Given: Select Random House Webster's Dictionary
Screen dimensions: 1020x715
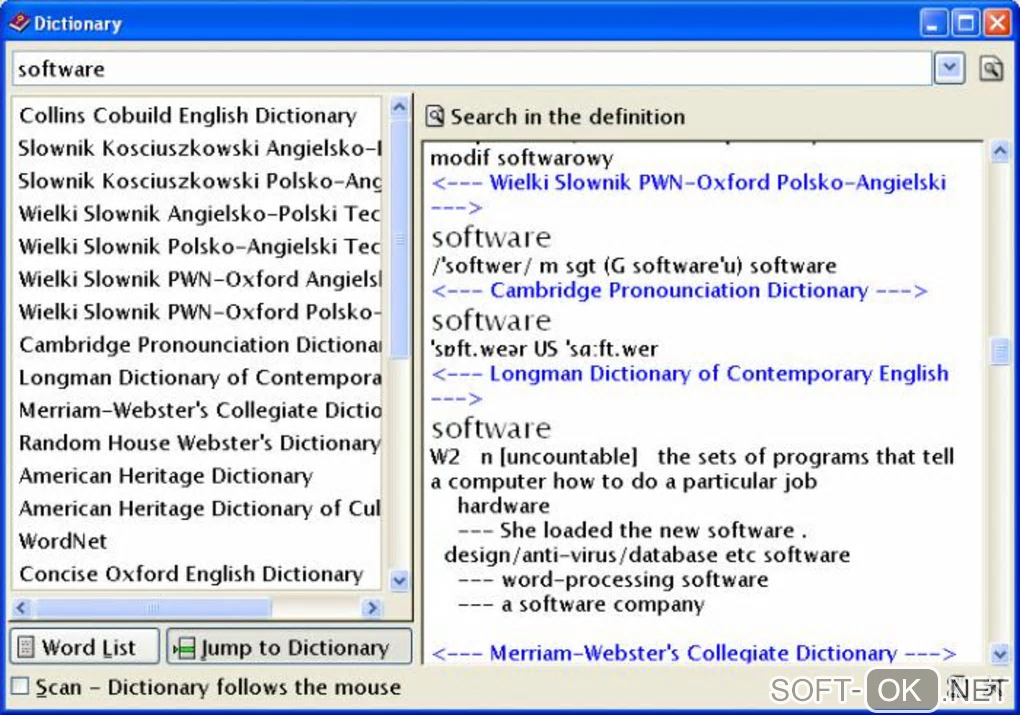Looking at the screenshot, I should pyautogui.click(x=196, y=442).
